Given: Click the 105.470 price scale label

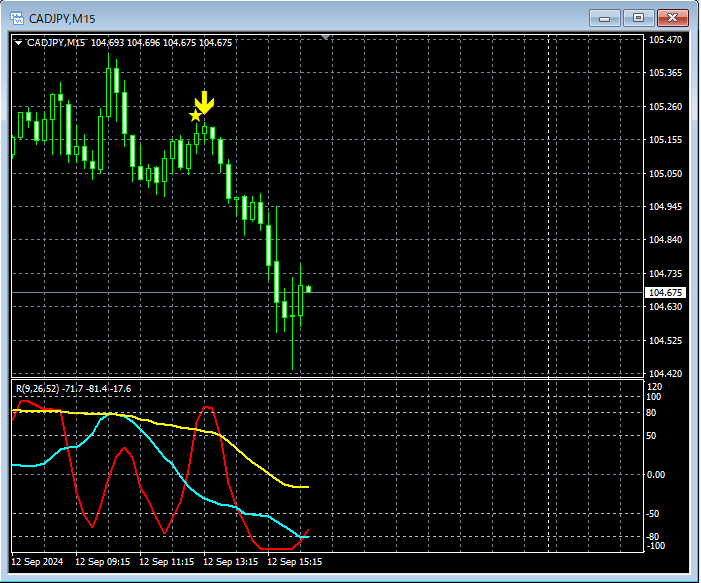Looking at the screenshot, I should pyautogui.click(x=665, y=40).
